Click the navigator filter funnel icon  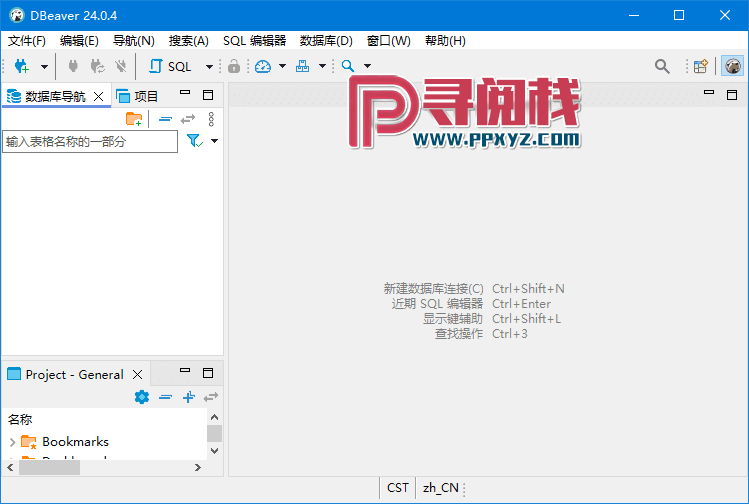pyautogui.click(x=195, y=140)
